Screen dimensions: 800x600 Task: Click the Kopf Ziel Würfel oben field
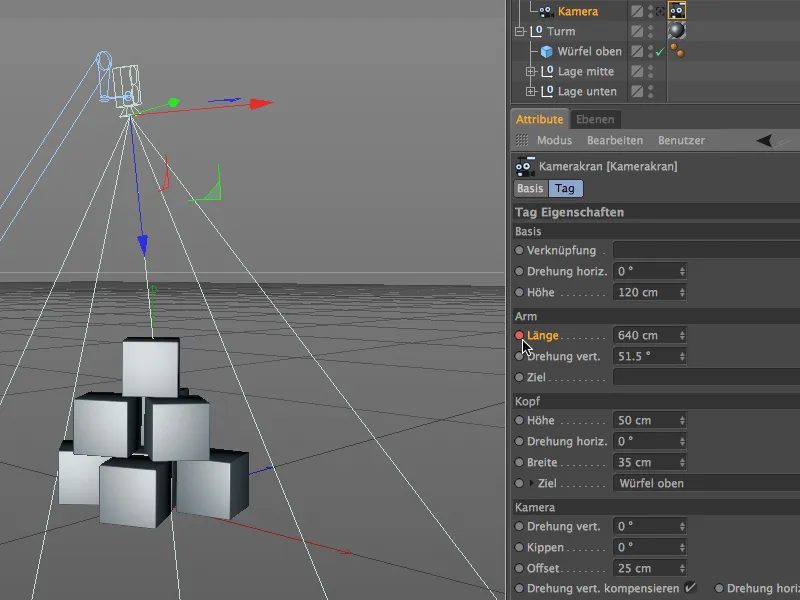(x=706, y=483)
